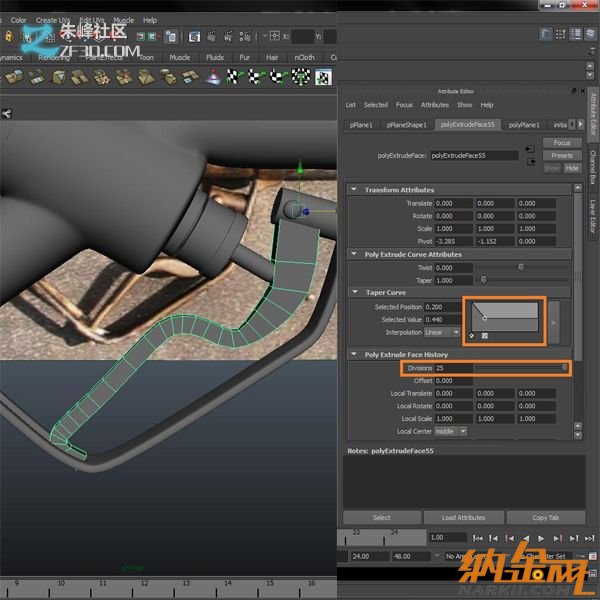Open the Interpolation Linear dropdown
This screenshot has height=600, width=600.
[443, 332]
